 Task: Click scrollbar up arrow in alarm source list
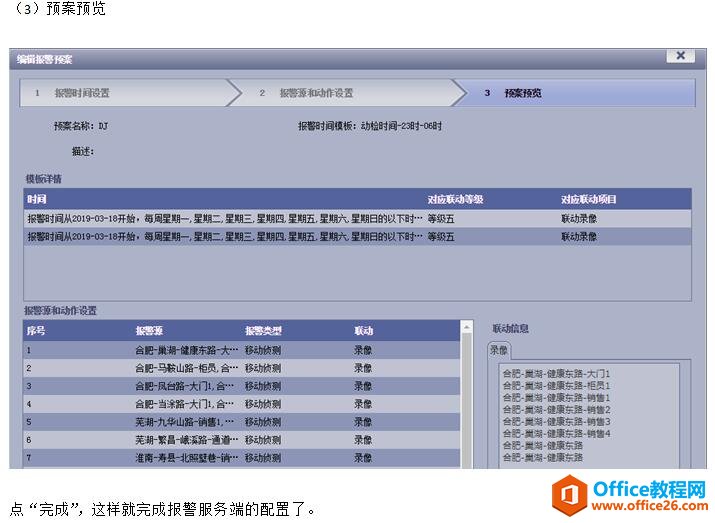[466, 327]
